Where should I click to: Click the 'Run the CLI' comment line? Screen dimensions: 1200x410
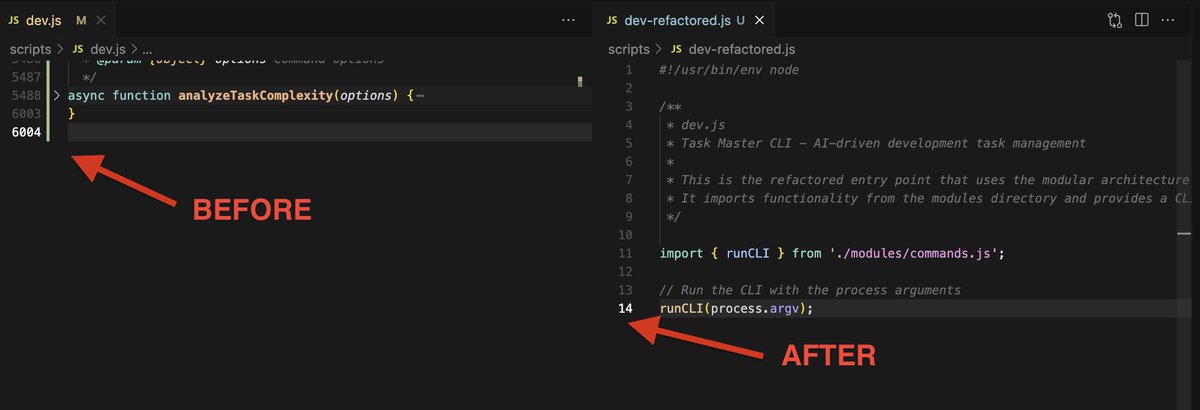[810, 290]
